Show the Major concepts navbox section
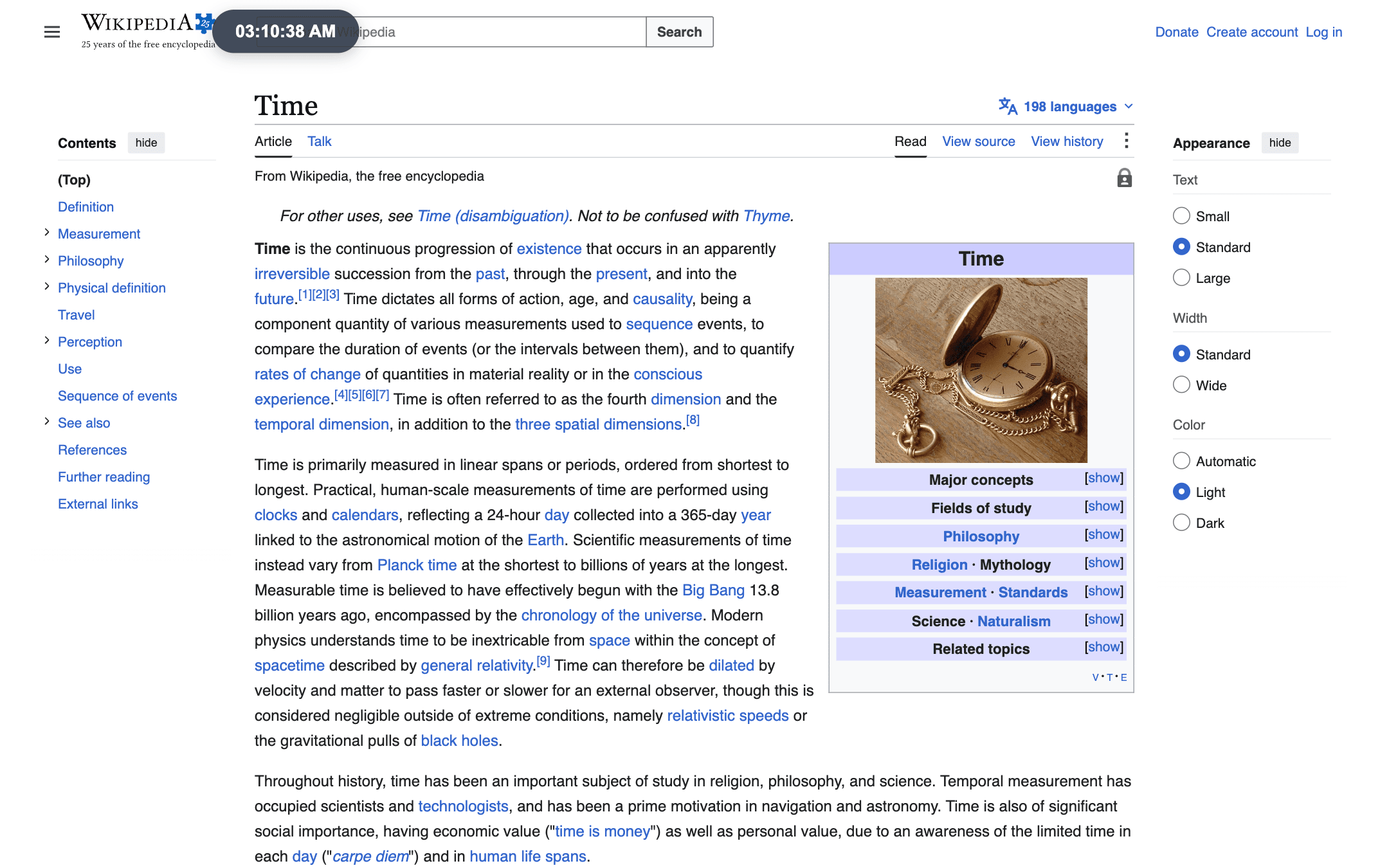The height and width of the screenshot is (868, 1389). click(1103, 478)
